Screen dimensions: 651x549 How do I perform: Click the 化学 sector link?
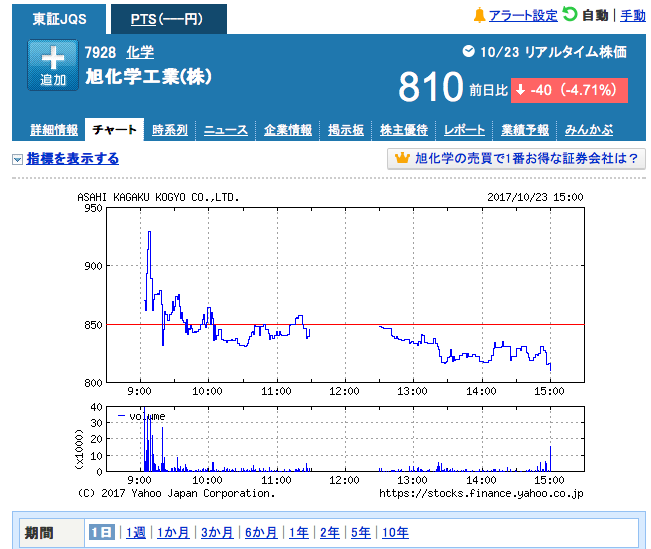140,53
